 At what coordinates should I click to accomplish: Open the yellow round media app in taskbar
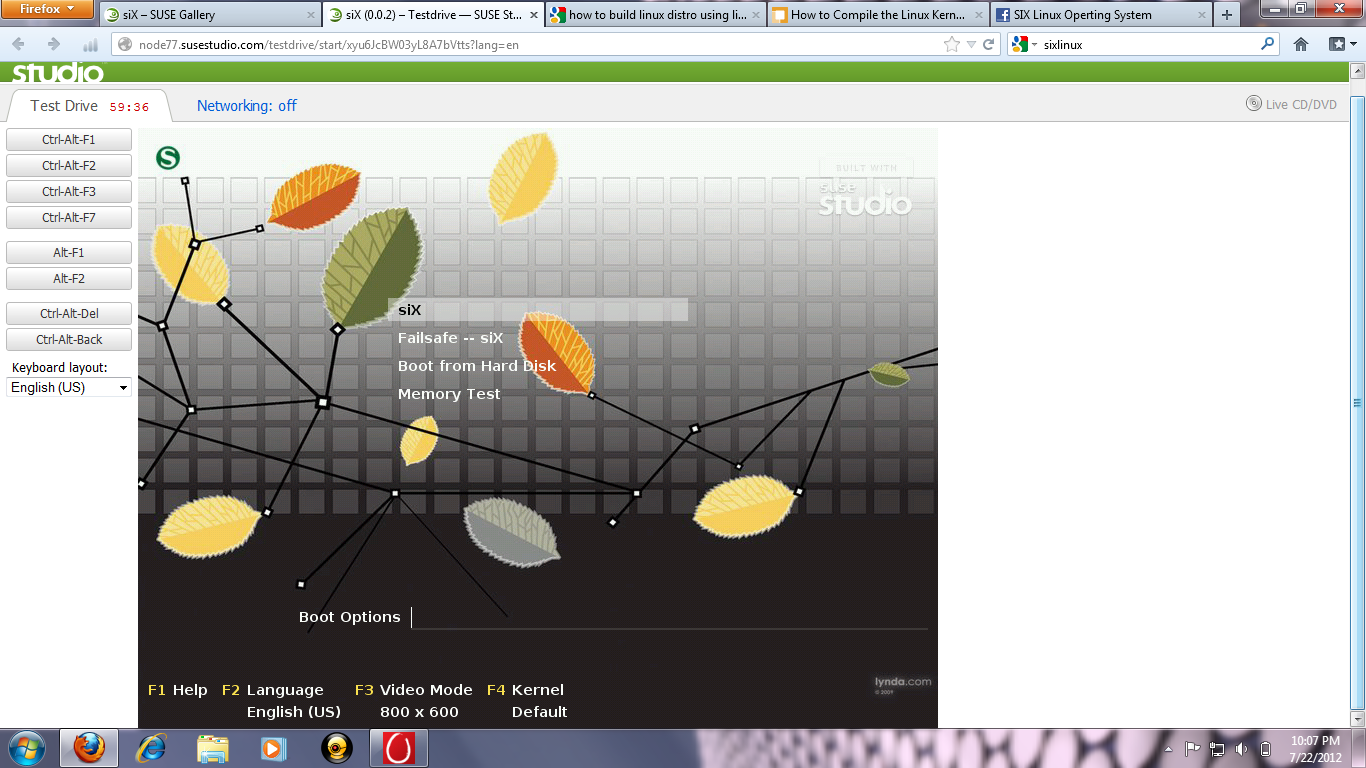coord(337,748)
